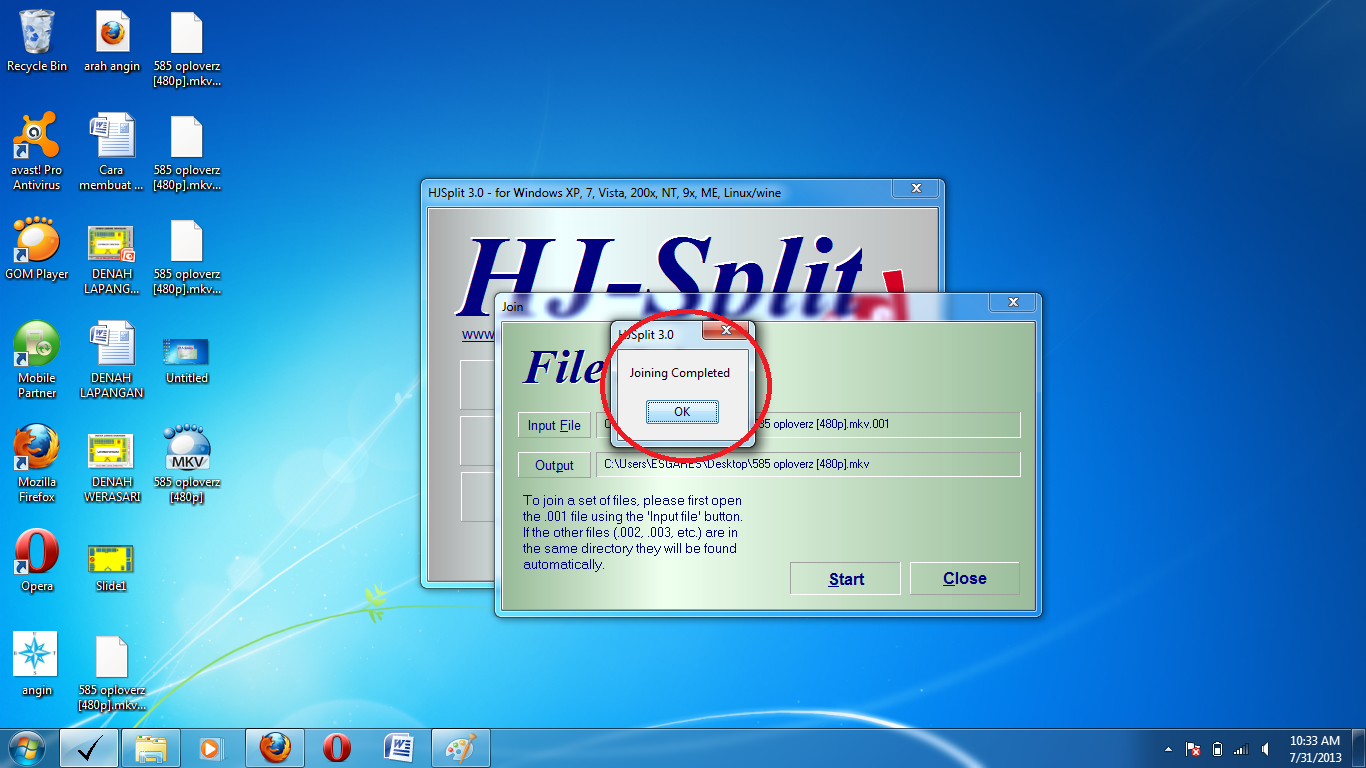Click the battery tray icon
This screenshot has height=768, width=1366.
point(1217,749)
